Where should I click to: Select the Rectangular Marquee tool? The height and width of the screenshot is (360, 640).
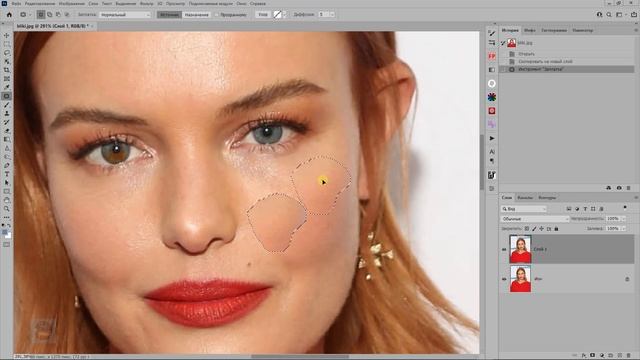coord(7,44)
